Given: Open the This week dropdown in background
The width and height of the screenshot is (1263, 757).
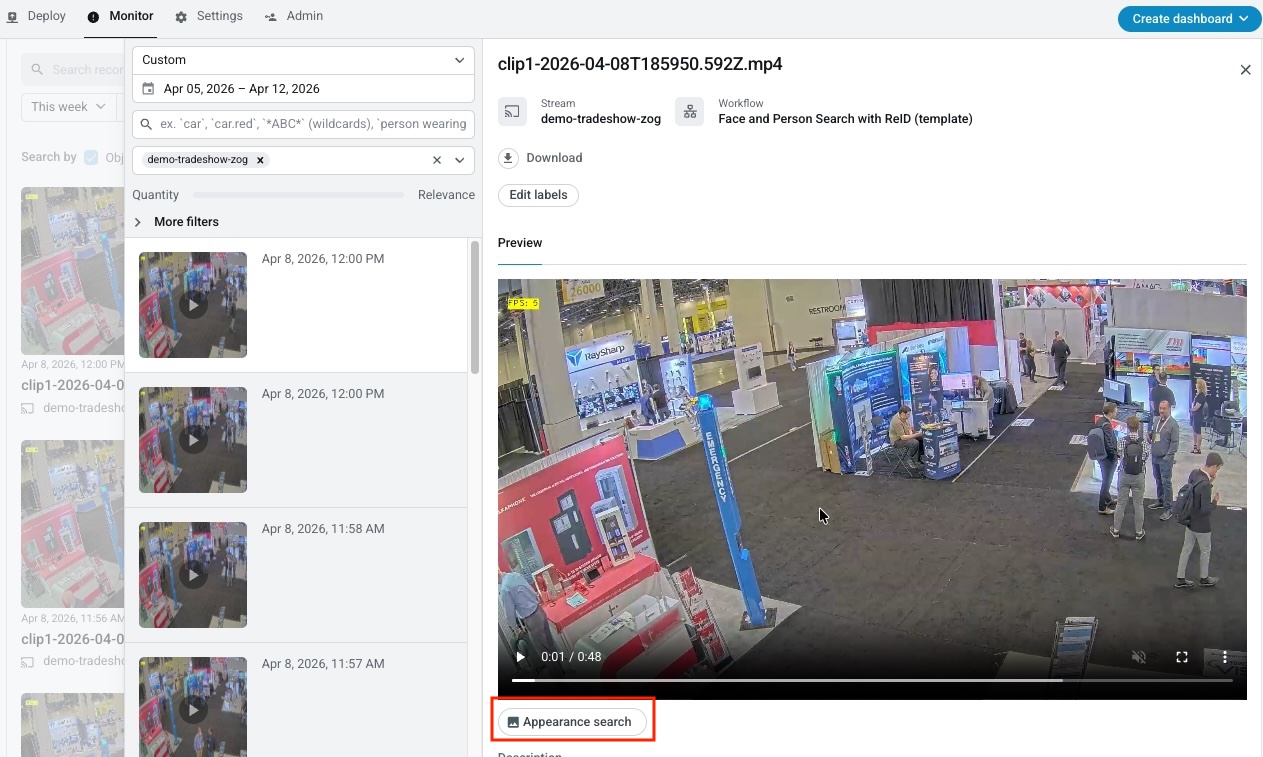Looking at the screenshot, I should [x=68, y=107].
